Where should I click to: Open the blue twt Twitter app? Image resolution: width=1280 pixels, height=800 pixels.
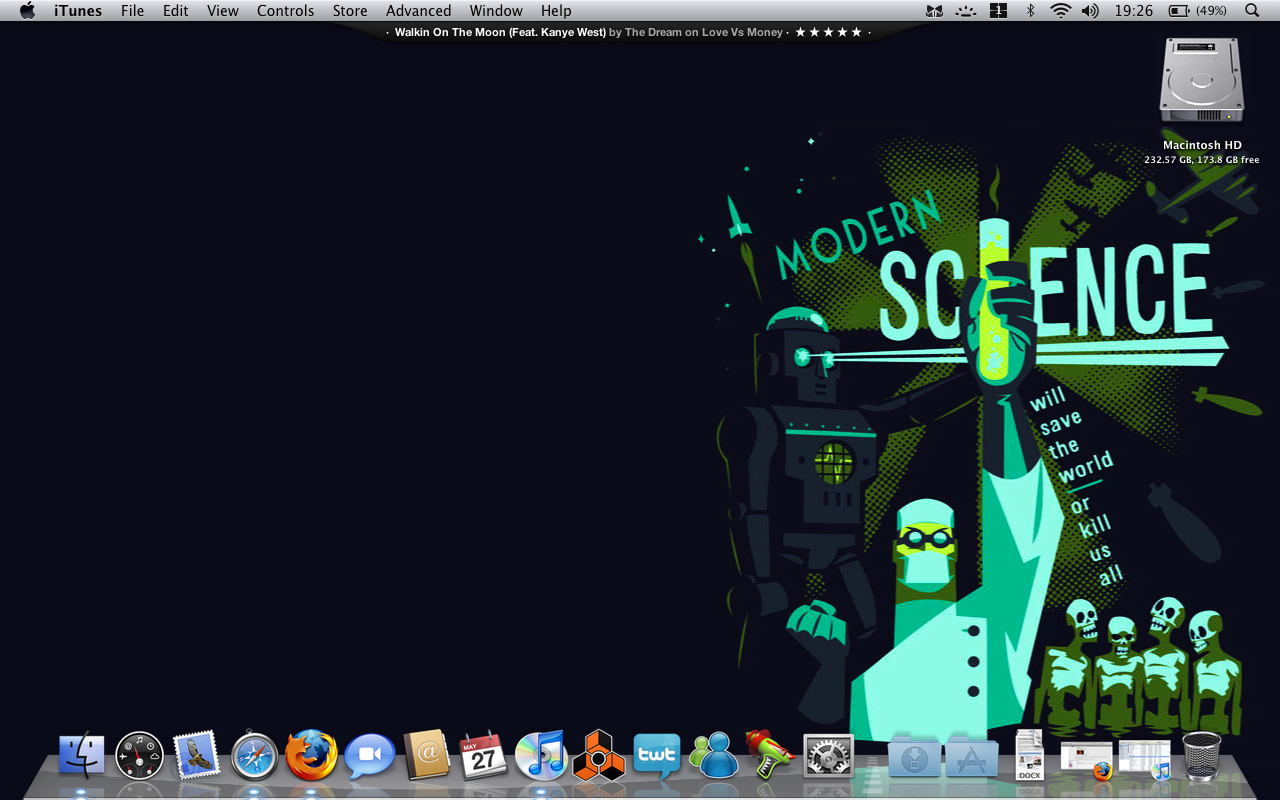pos(657,755)
